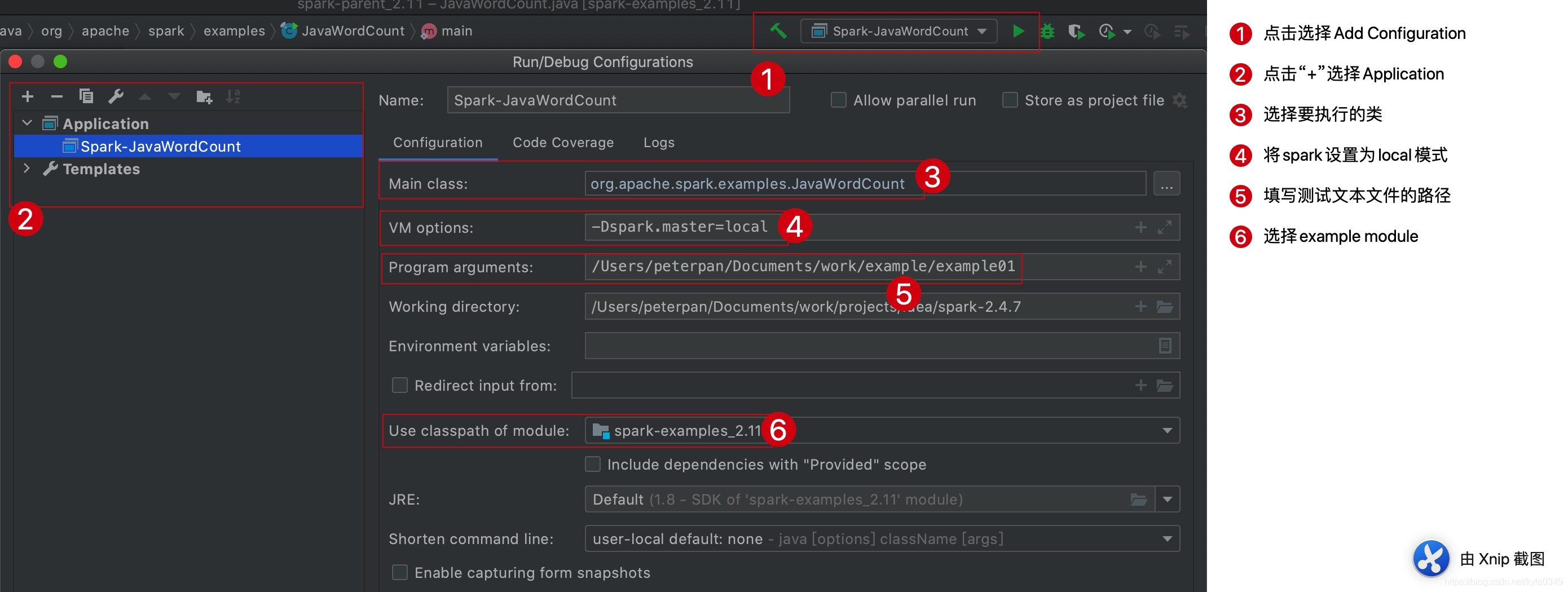The image size is (1568, 592).
Task: Browse folder icon for Redirect input from
Action: click(x=1164, y=385)
